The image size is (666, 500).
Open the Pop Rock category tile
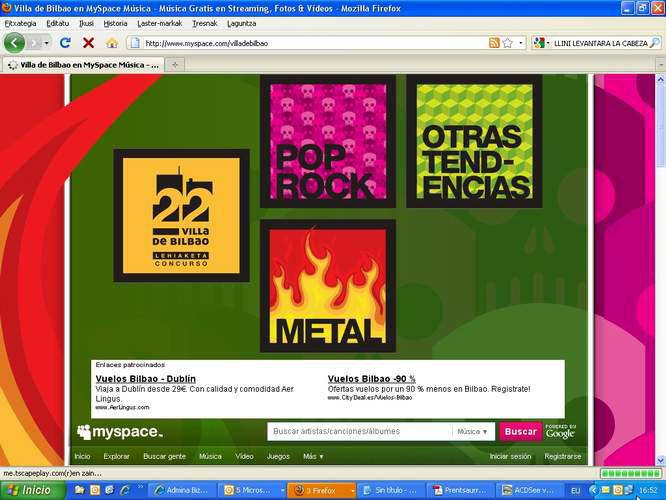click(x=328, y=141)
